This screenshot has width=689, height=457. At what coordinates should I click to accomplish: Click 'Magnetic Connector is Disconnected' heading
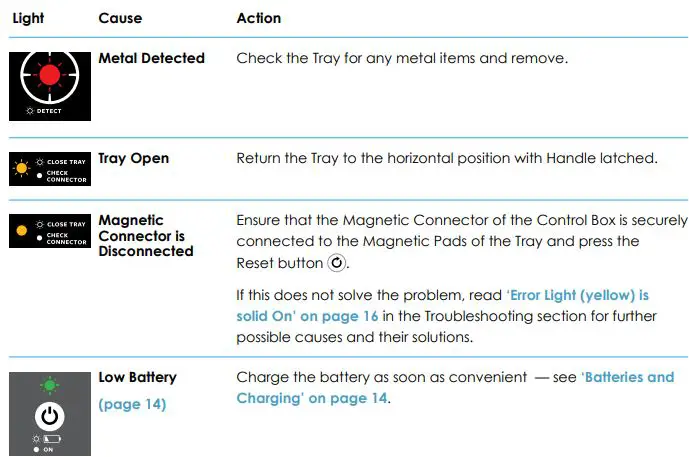click(146, 235)
